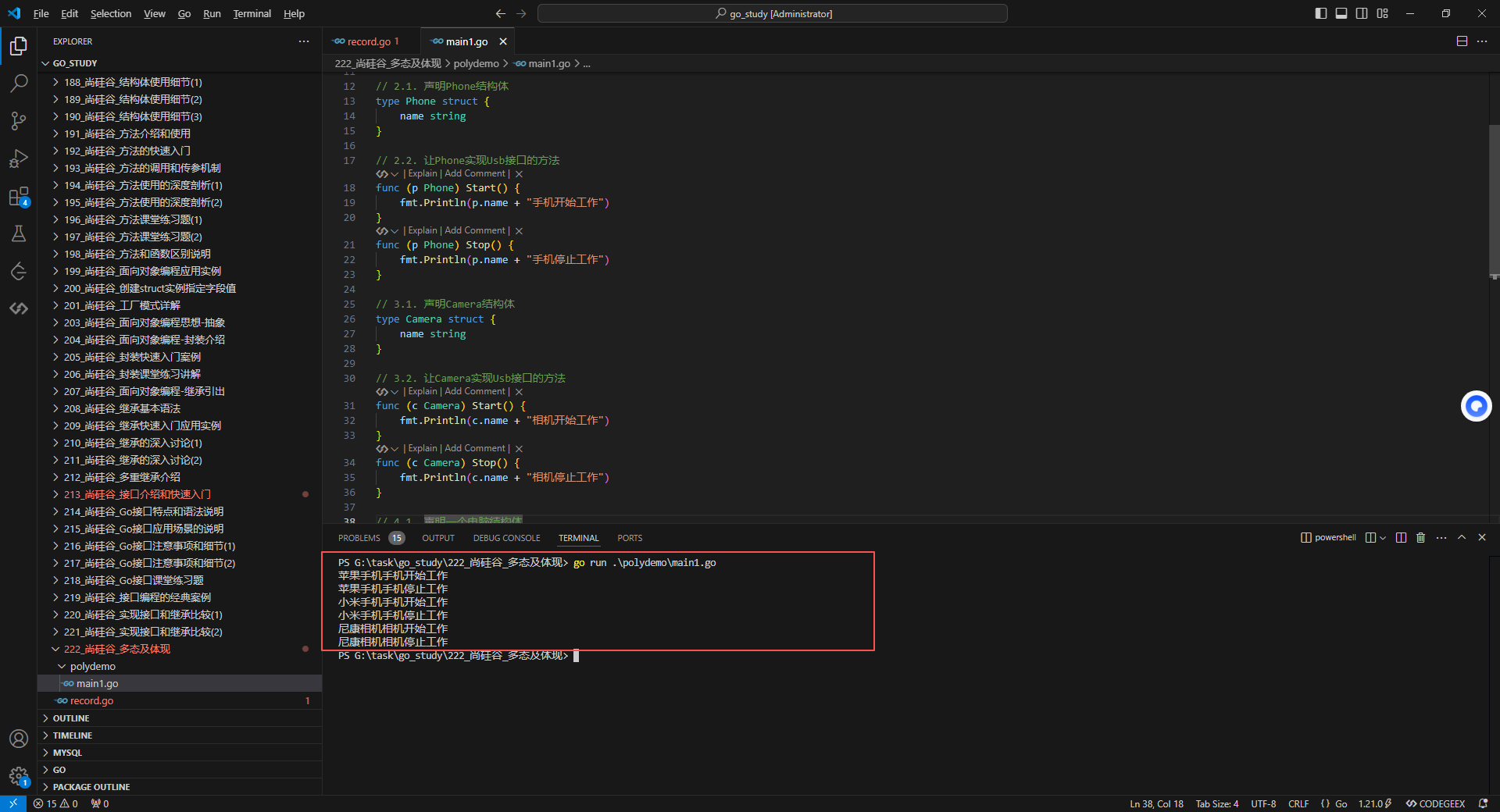Image resolution: width=1500 pixels, height=812 pixels.
Task: Switch to the OUTPUT panel tab
Action: click(438, 538)
